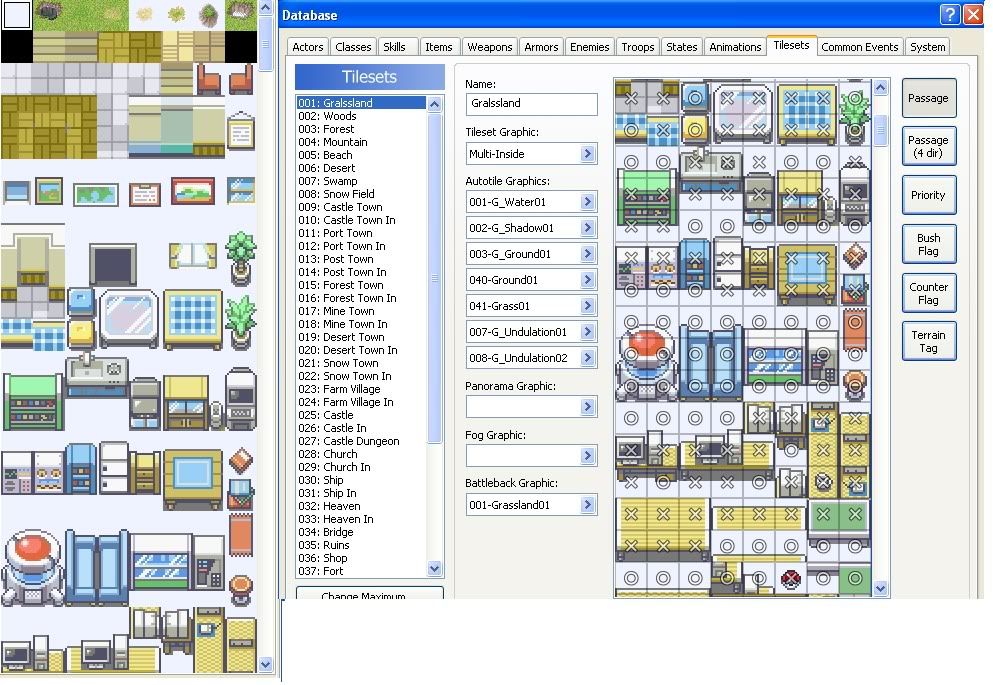Toggle passage on the blue cushion tile in Database
Image resolution: width=993 pixels, height=685 pixels.
695,98
